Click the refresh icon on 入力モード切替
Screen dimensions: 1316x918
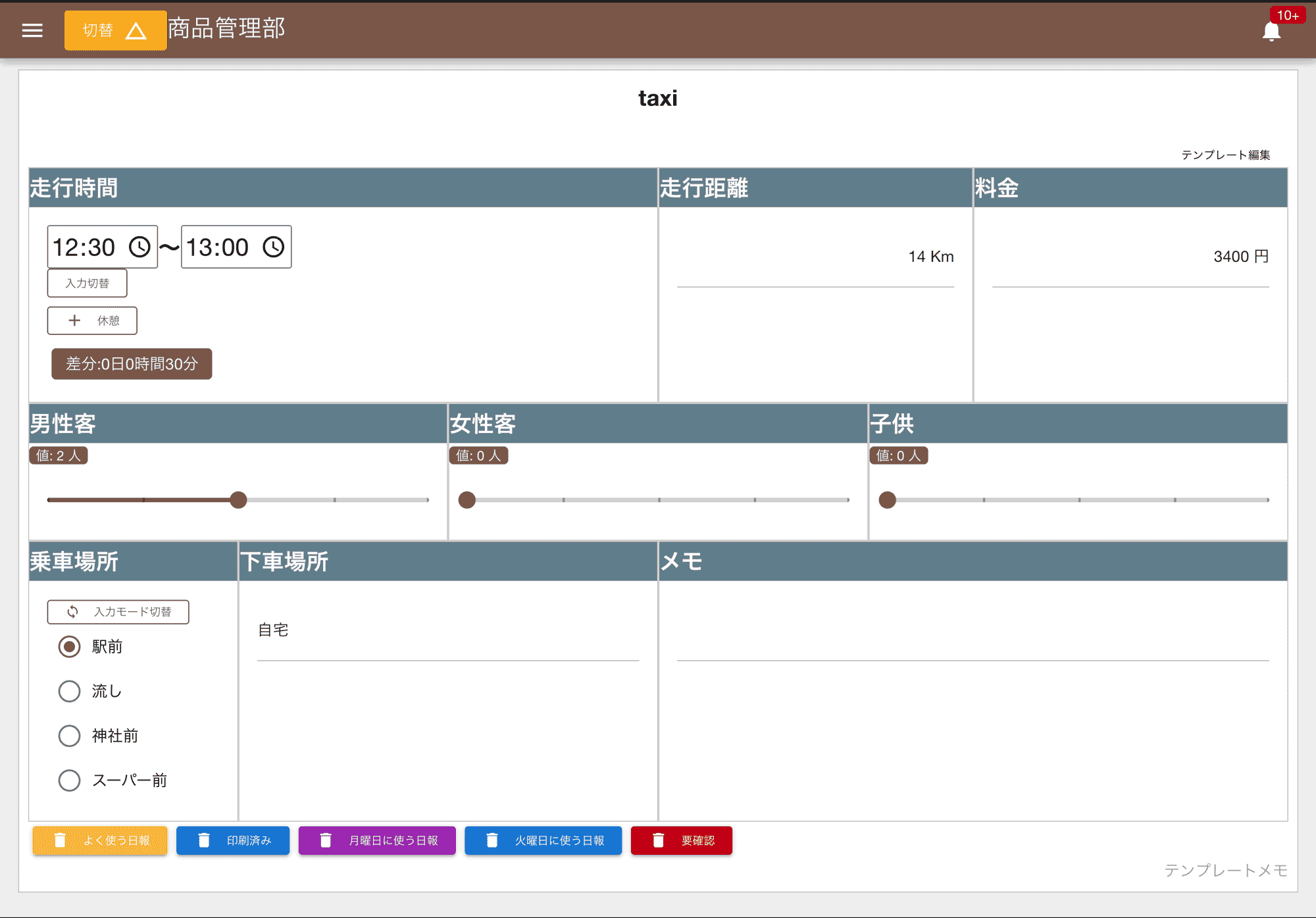72,612
